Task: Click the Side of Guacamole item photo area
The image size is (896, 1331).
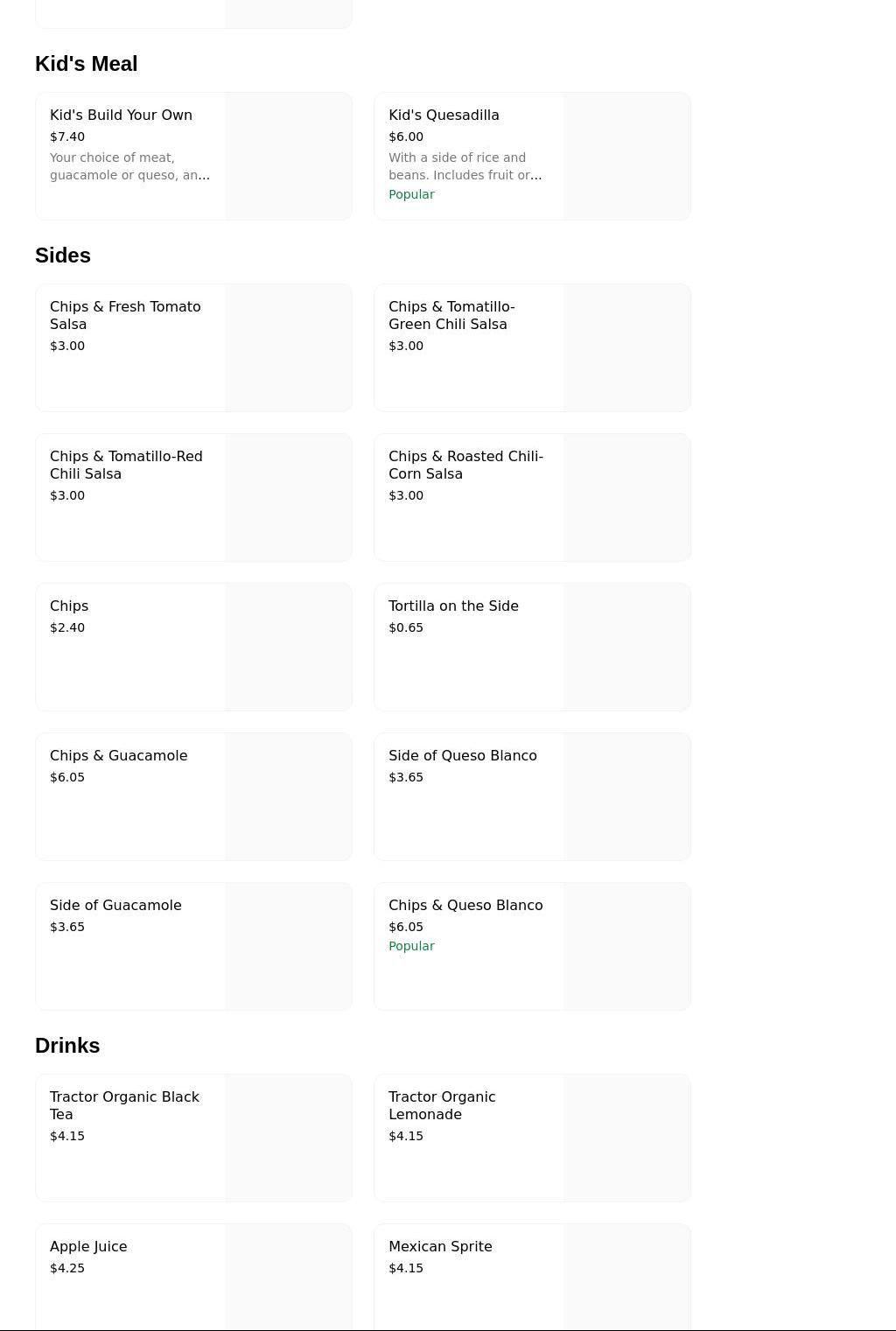Action: click(x=288, y=946)
